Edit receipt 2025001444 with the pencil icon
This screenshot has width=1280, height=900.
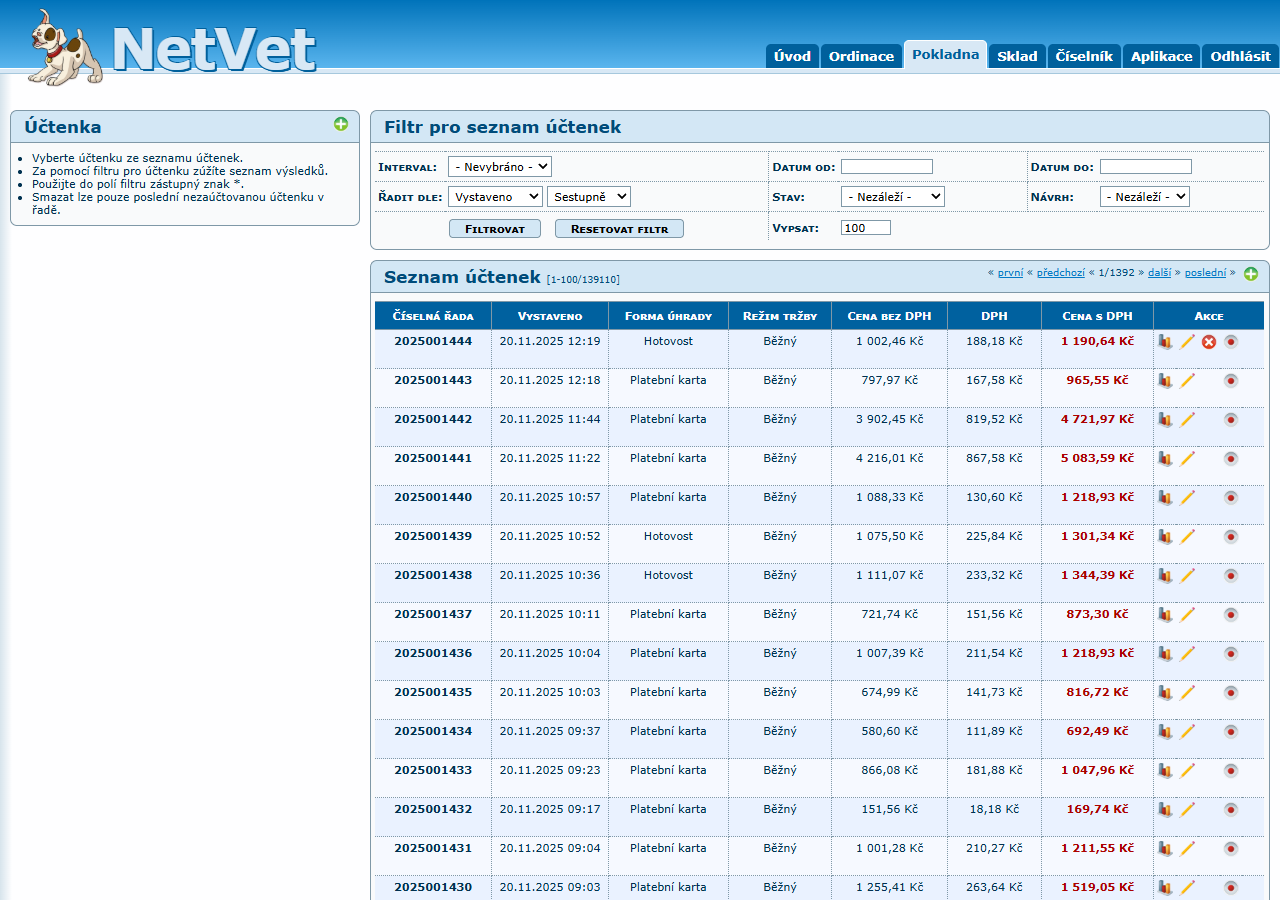tap(1188, 341)
